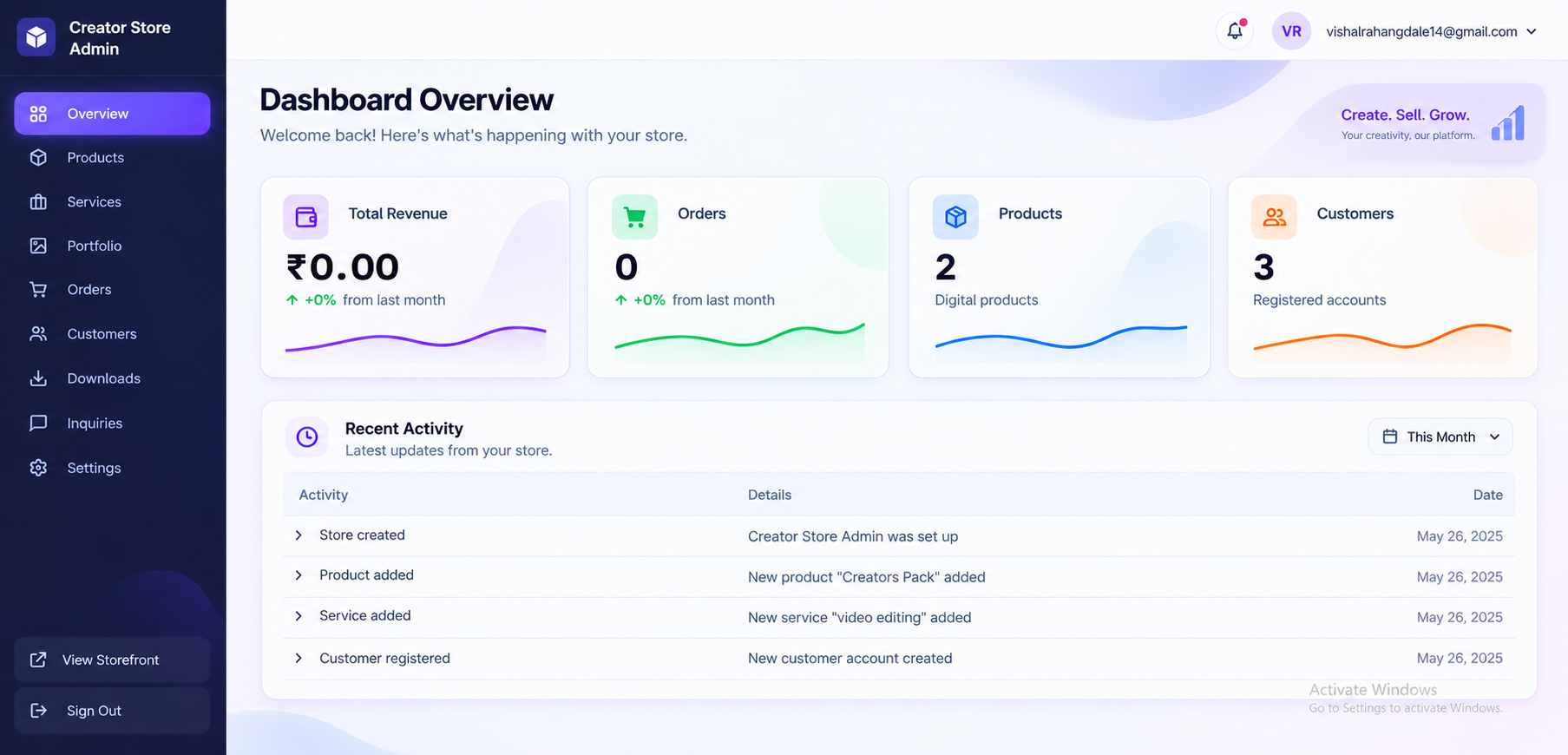The width and height of the screenshot is (1568, 755).
Task: Click the ₹0.00 revenue value
Action: 343,267
